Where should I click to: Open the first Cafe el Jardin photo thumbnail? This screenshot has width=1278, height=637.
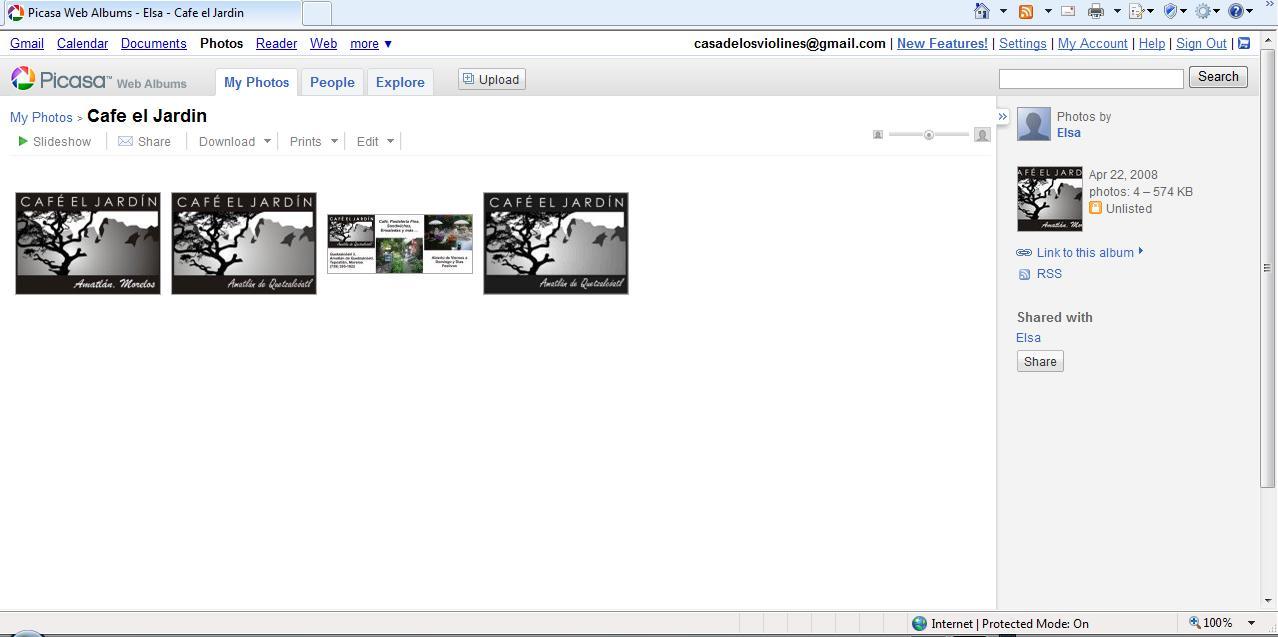click(87, 243)
